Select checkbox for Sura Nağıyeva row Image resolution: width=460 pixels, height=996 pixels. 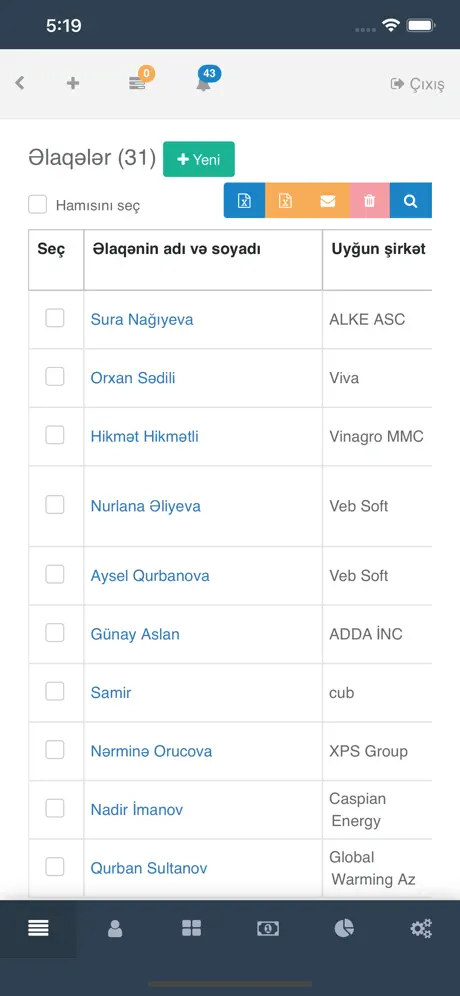click(x=55, y=318)
